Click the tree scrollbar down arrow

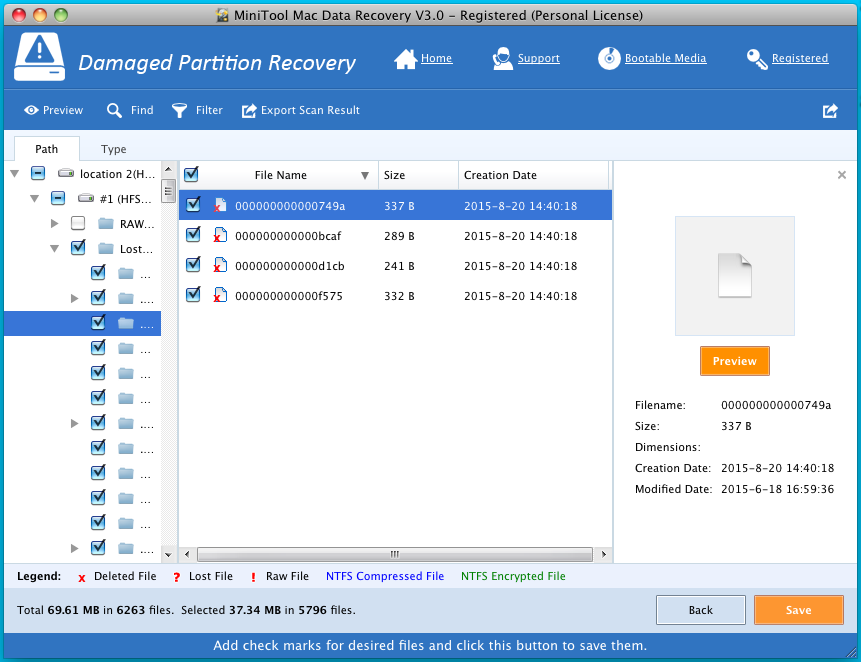(169, 555)
